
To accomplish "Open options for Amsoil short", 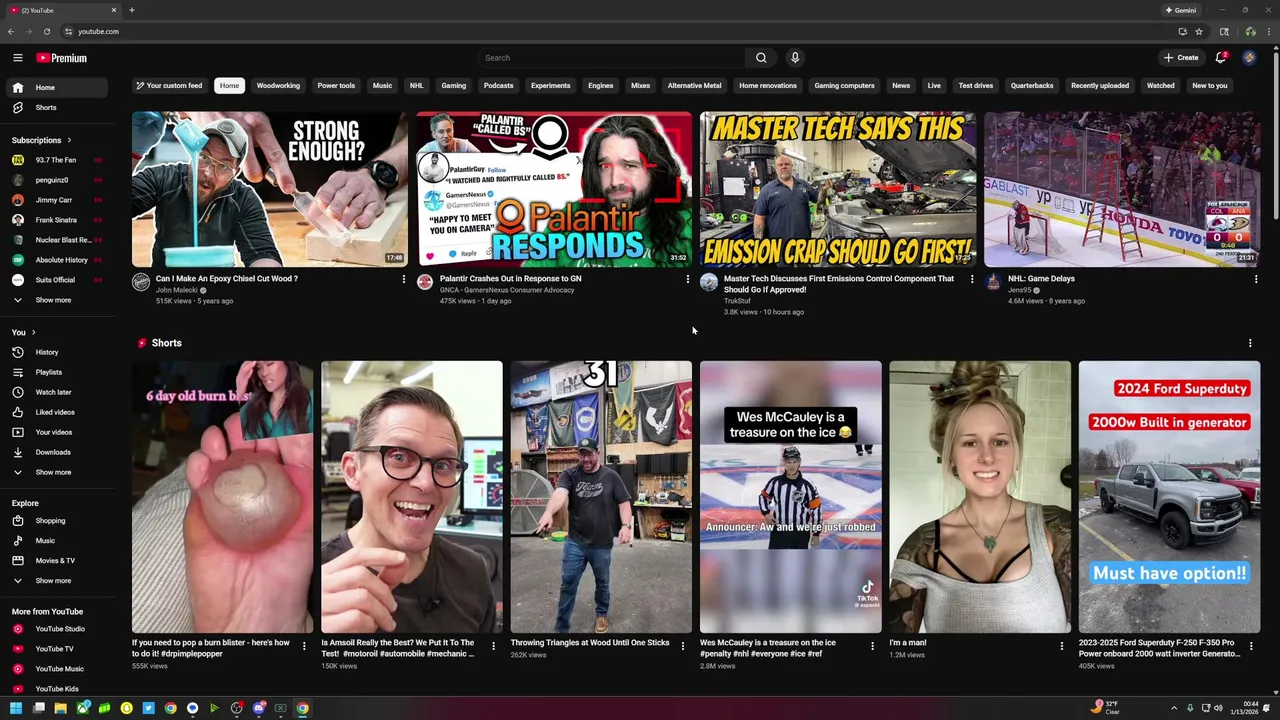I will (493, 646).
